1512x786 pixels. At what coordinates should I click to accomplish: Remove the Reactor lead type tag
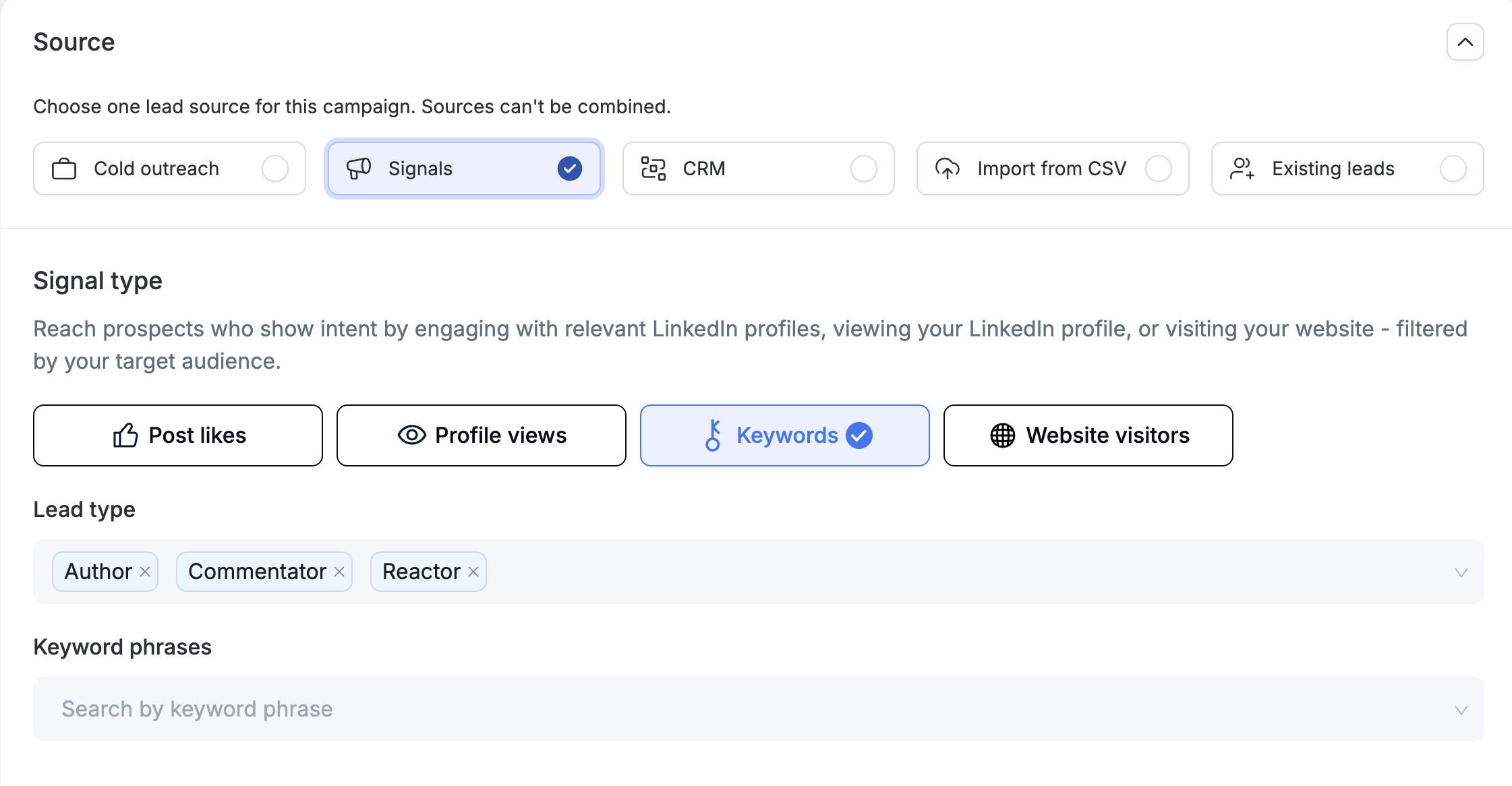coord(473,572)
